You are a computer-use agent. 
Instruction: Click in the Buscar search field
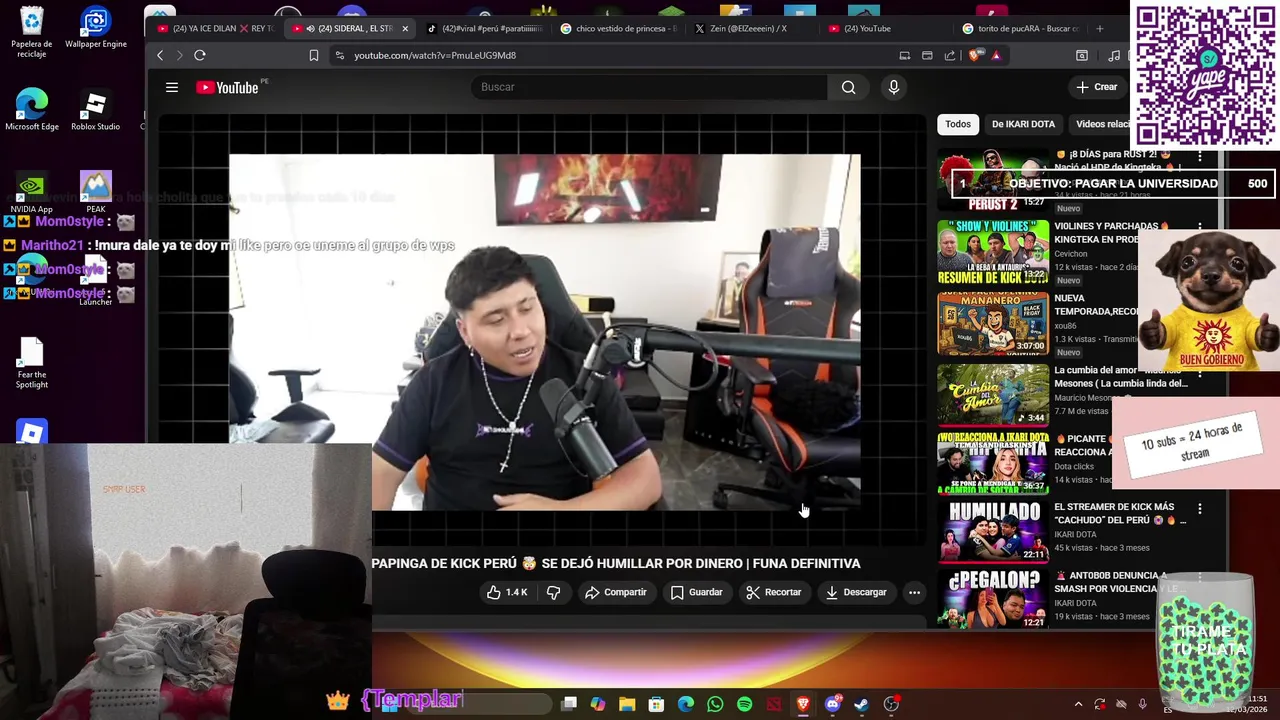point(650,87)
